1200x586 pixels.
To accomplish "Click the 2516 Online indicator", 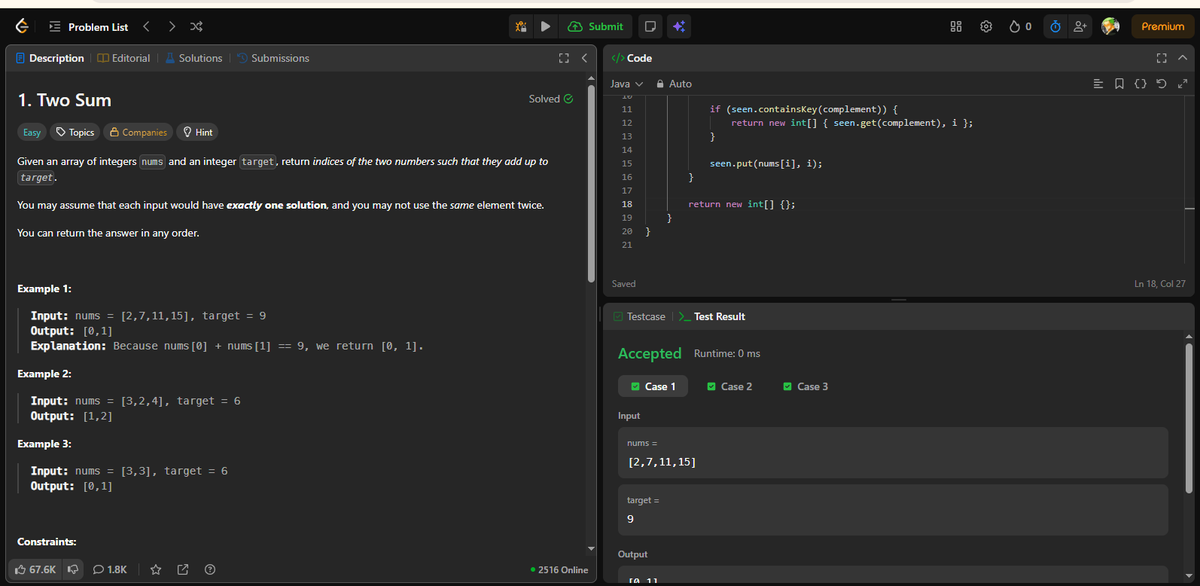I will [559, 569].
